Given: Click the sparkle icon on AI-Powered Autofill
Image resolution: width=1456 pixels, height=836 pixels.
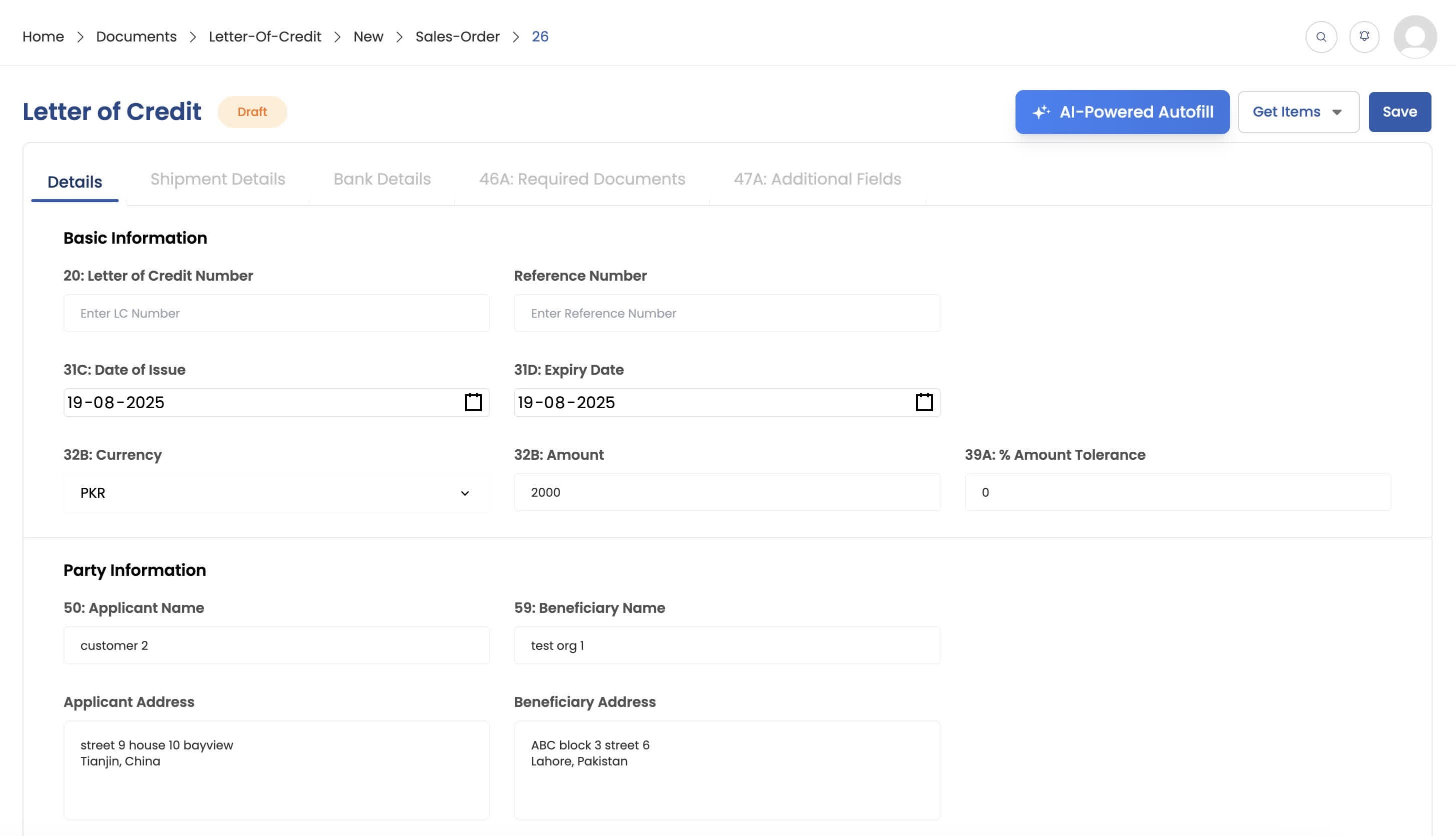Looking at the screenshot, I should [x=1042, y=112].
